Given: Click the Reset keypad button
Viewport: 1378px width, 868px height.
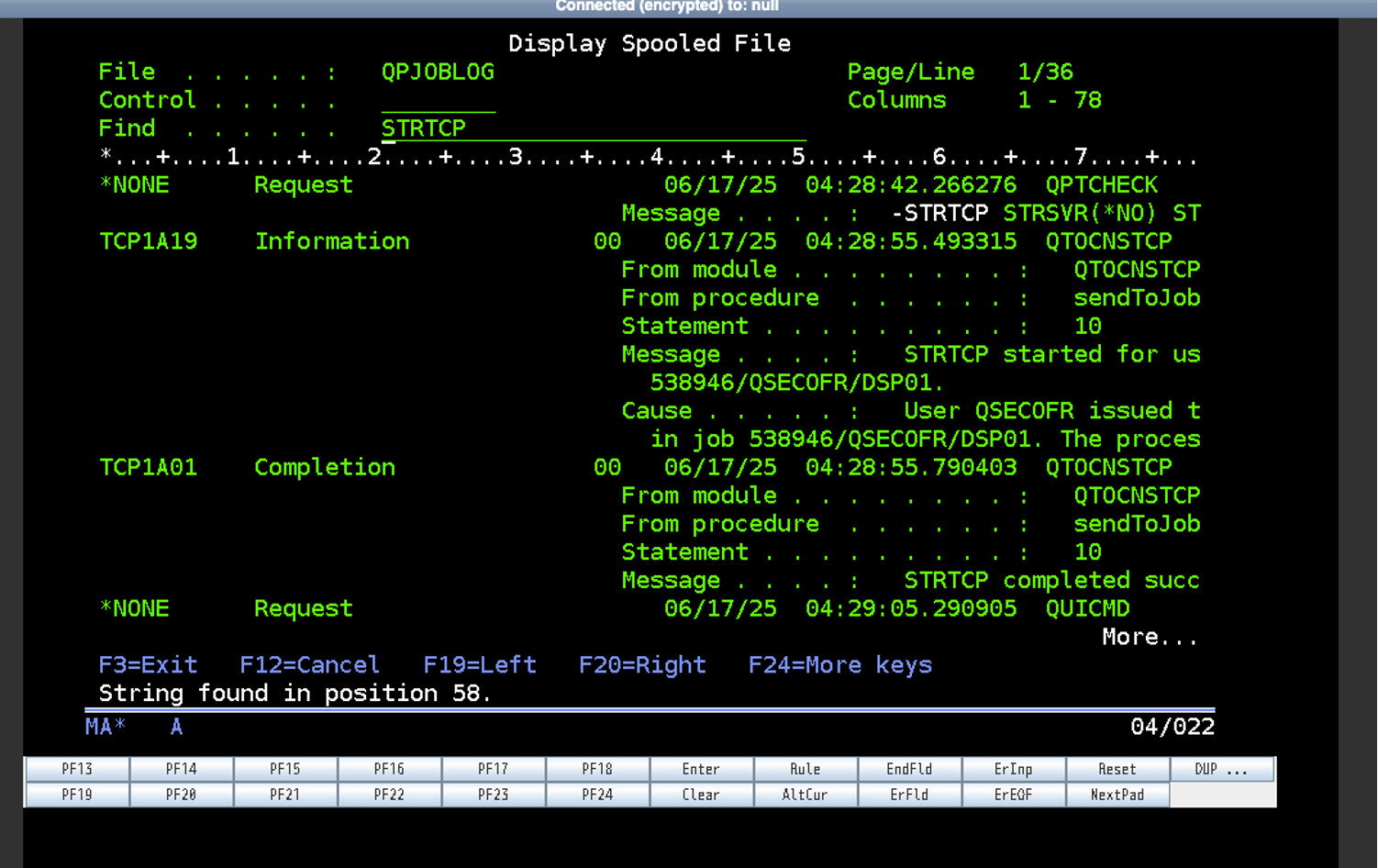Looking at the screenshot, I should pyautogui.click(x=1117, y=769).
